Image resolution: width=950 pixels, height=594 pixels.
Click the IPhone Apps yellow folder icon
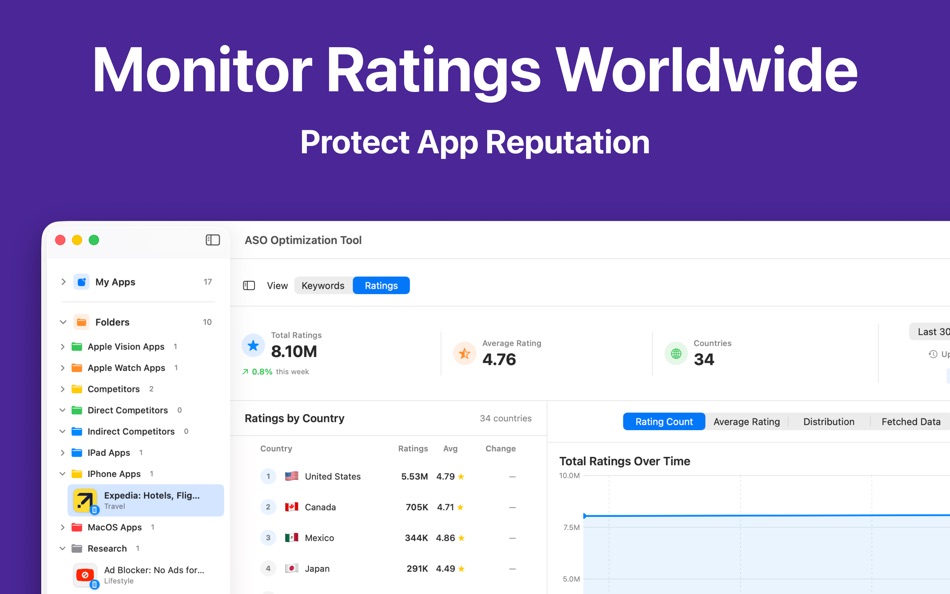click(76, 474)
